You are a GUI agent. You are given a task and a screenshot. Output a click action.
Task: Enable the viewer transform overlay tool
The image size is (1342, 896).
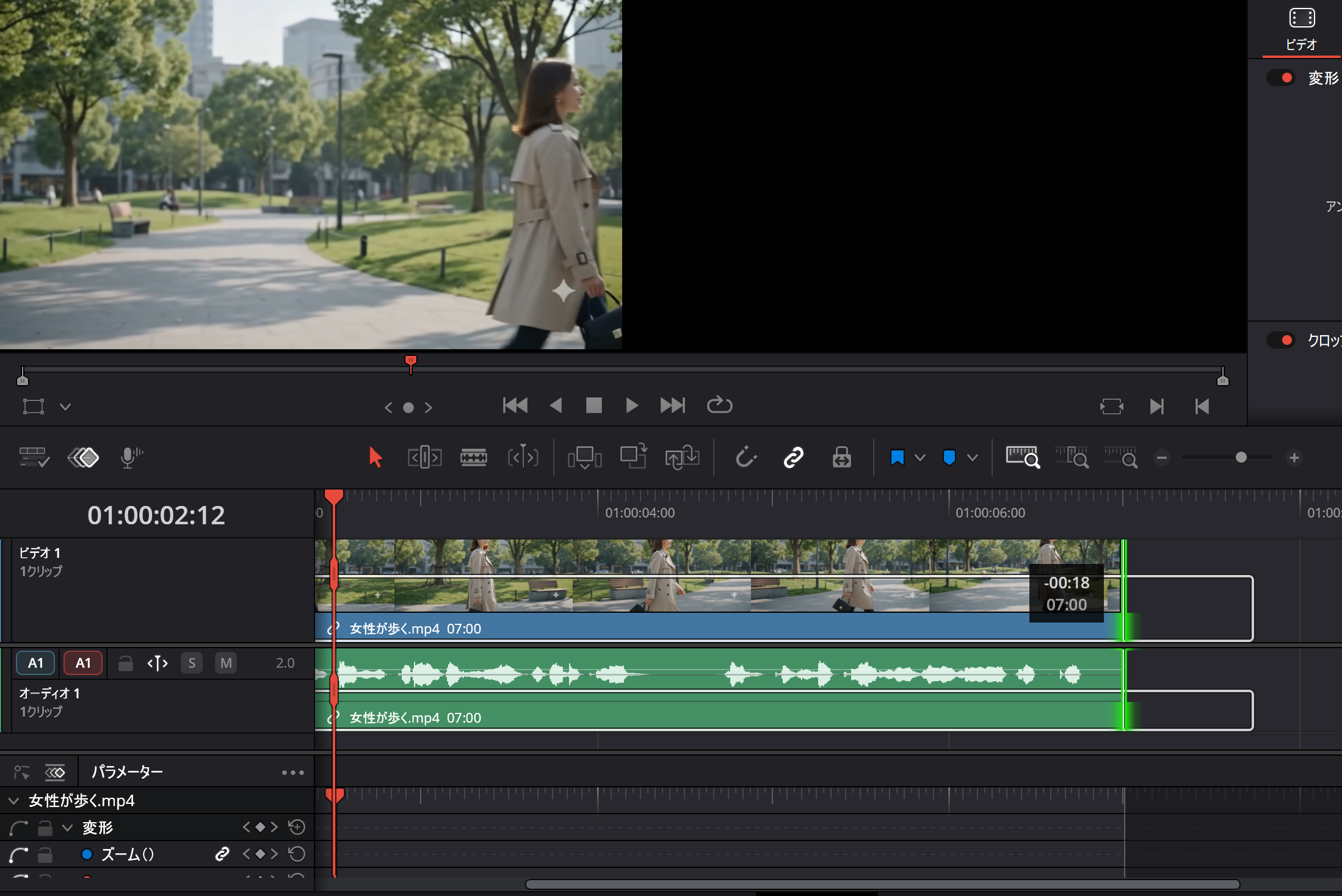(34, 406)
